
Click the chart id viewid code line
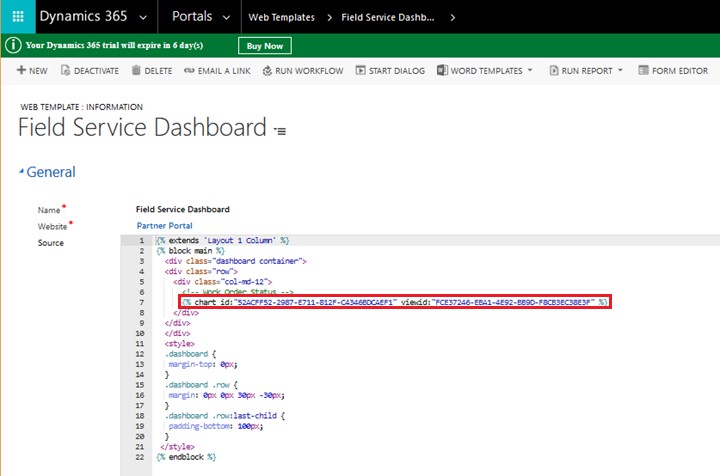pyautogui.click(x=395, y=302)
